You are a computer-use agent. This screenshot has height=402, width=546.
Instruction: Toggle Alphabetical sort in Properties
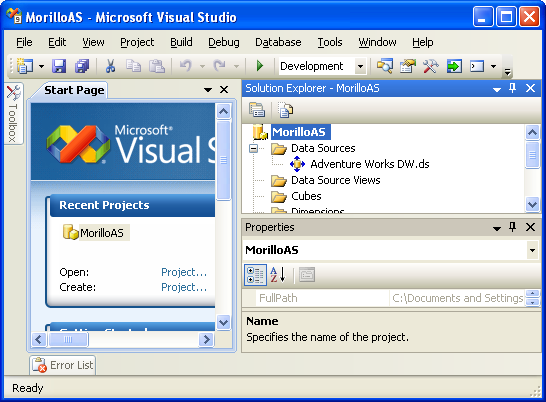pyautogui.click(x=278, y=275)
